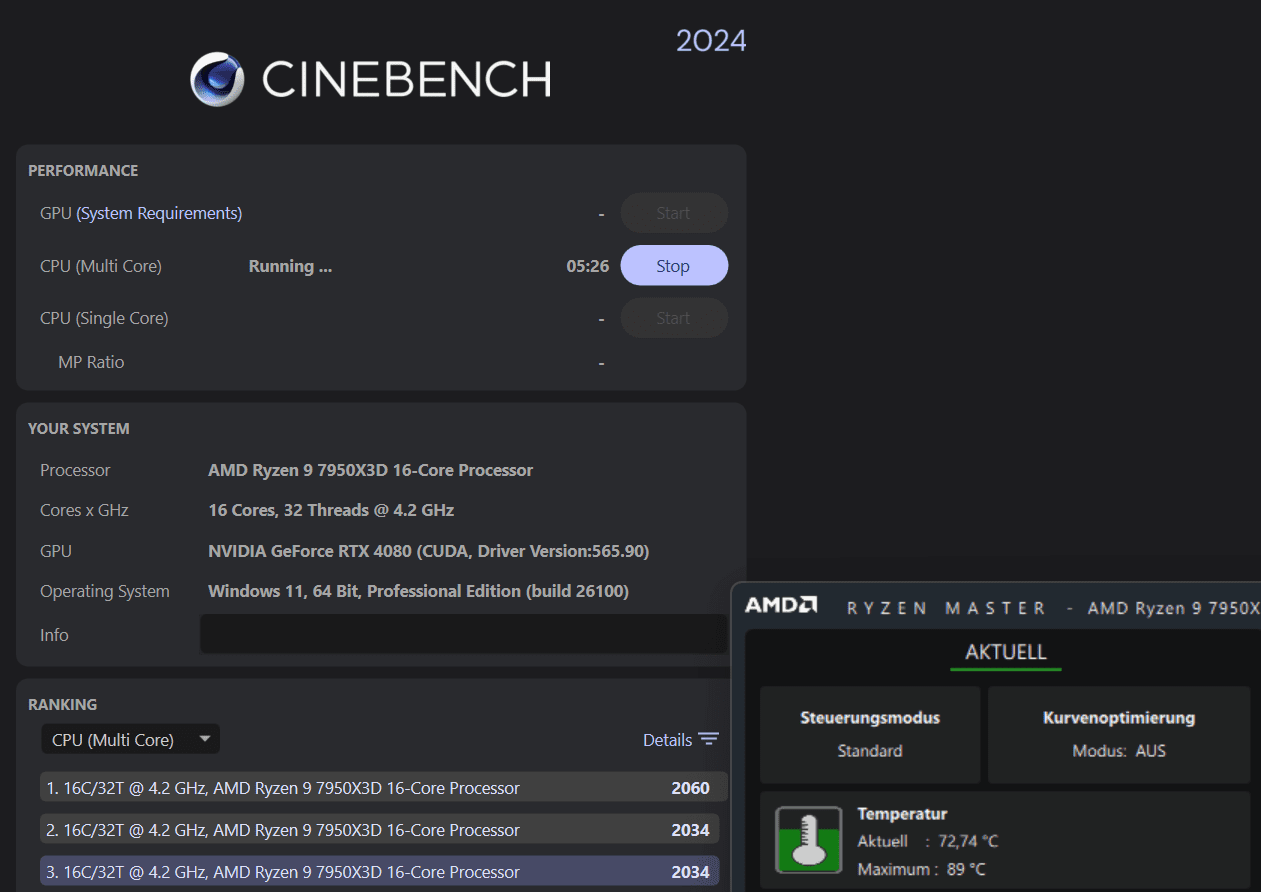Switch to the AKTUELL tab in Ryzen Master
The width and height of the screenshot is (1261, 892).
1006,652
